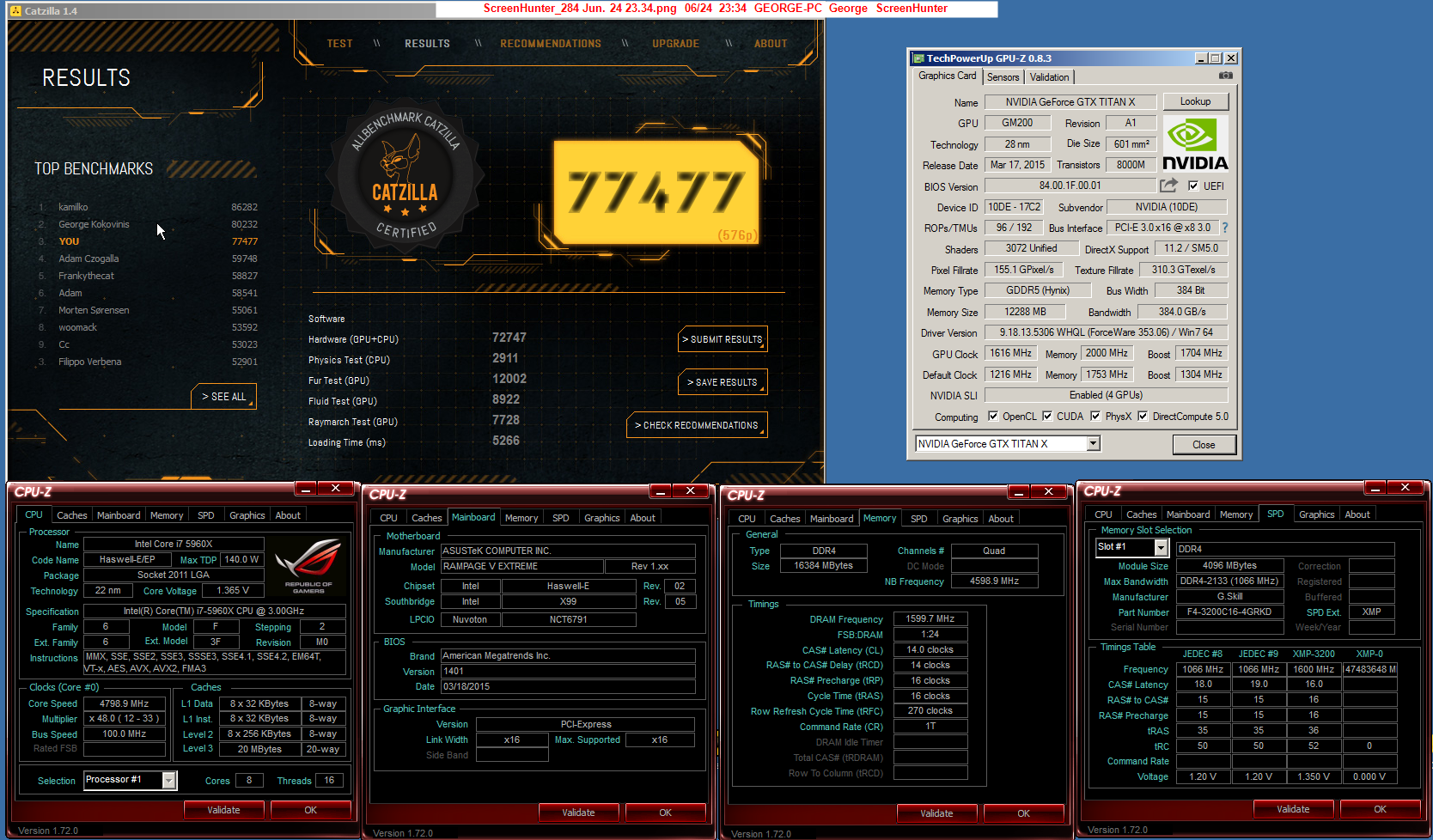Click the GPU-Z camera screenshot icon
1433x840 pixels.
(1226, 76)
